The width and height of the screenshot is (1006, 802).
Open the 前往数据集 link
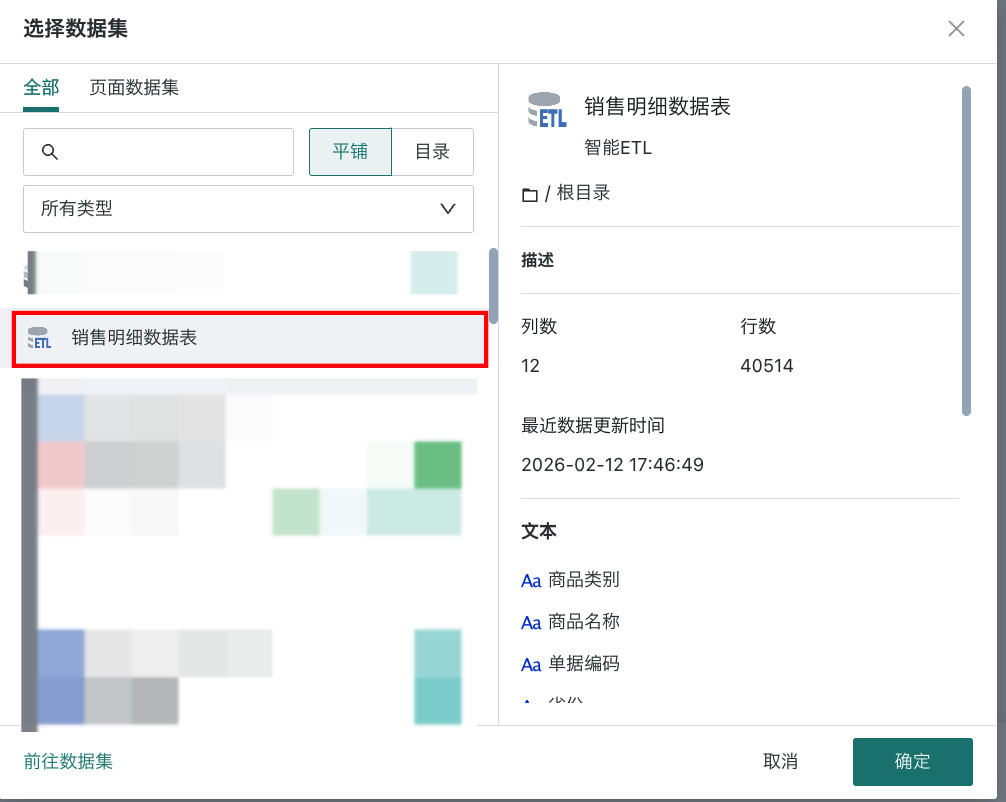[x=68, y=761]
